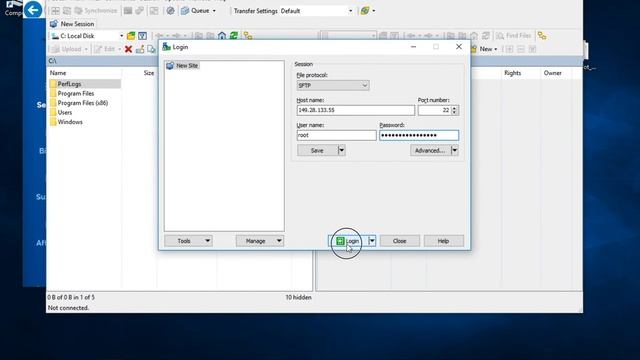Select the Users folder

tap(65, 112)
